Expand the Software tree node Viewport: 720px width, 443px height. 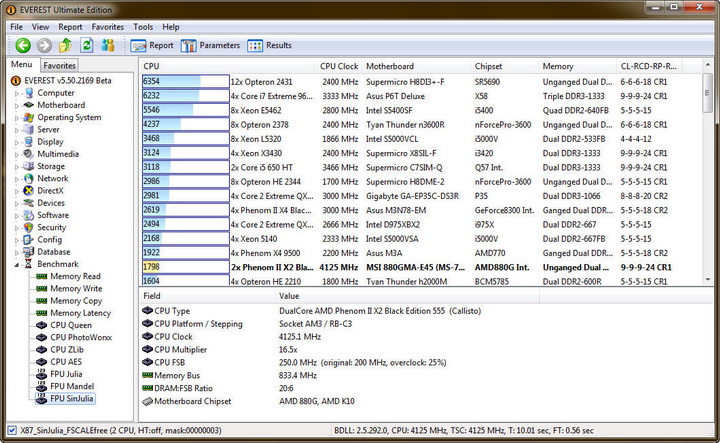[x=17, y=215]
